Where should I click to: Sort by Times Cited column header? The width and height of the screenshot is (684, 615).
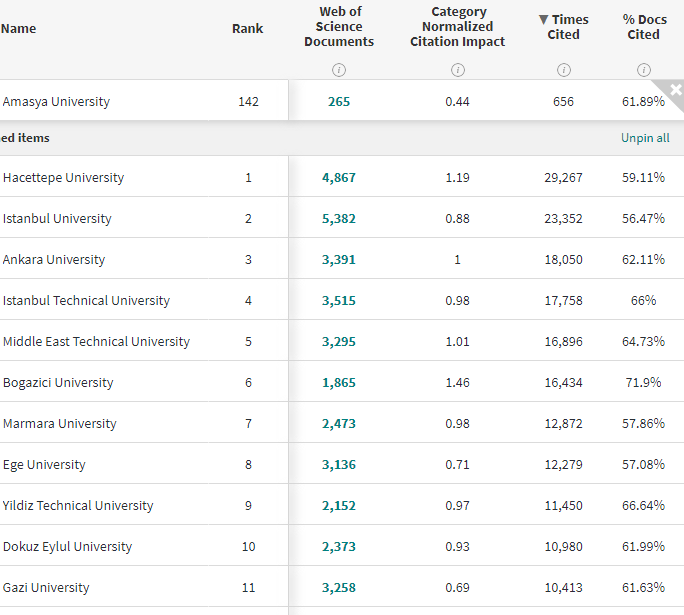(x=564, y=27)
